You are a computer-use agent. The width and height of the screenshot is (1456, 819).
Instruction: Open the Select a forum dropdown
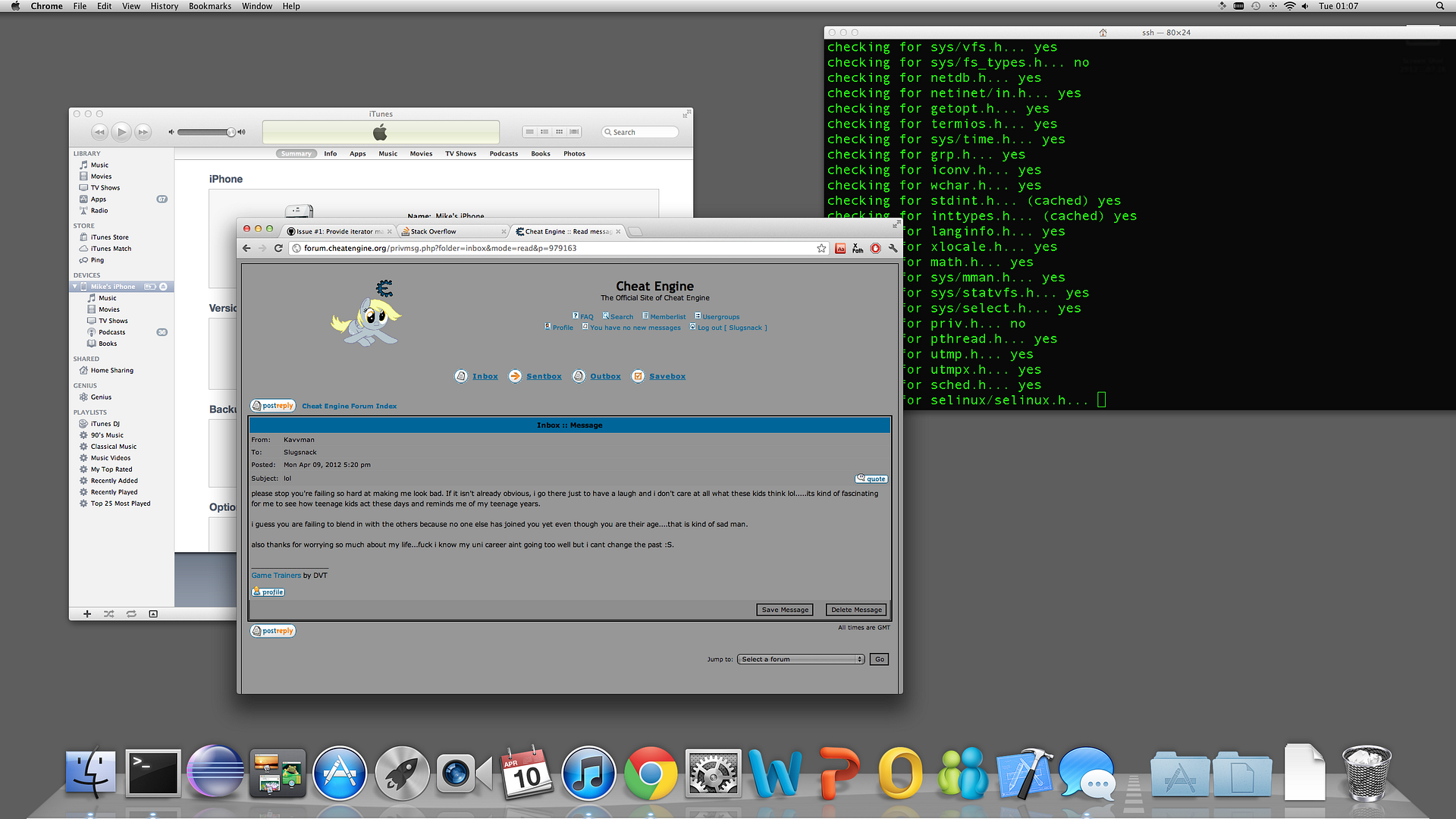(801, 659)
